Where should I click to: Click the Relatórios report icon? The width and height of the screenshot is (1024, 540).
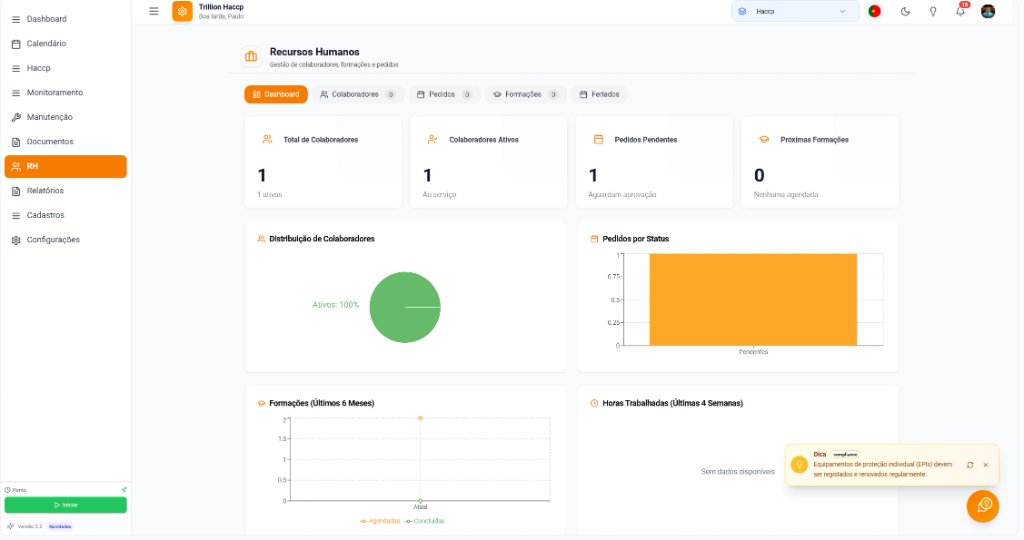pyautogui.click(x=16, y=191)
